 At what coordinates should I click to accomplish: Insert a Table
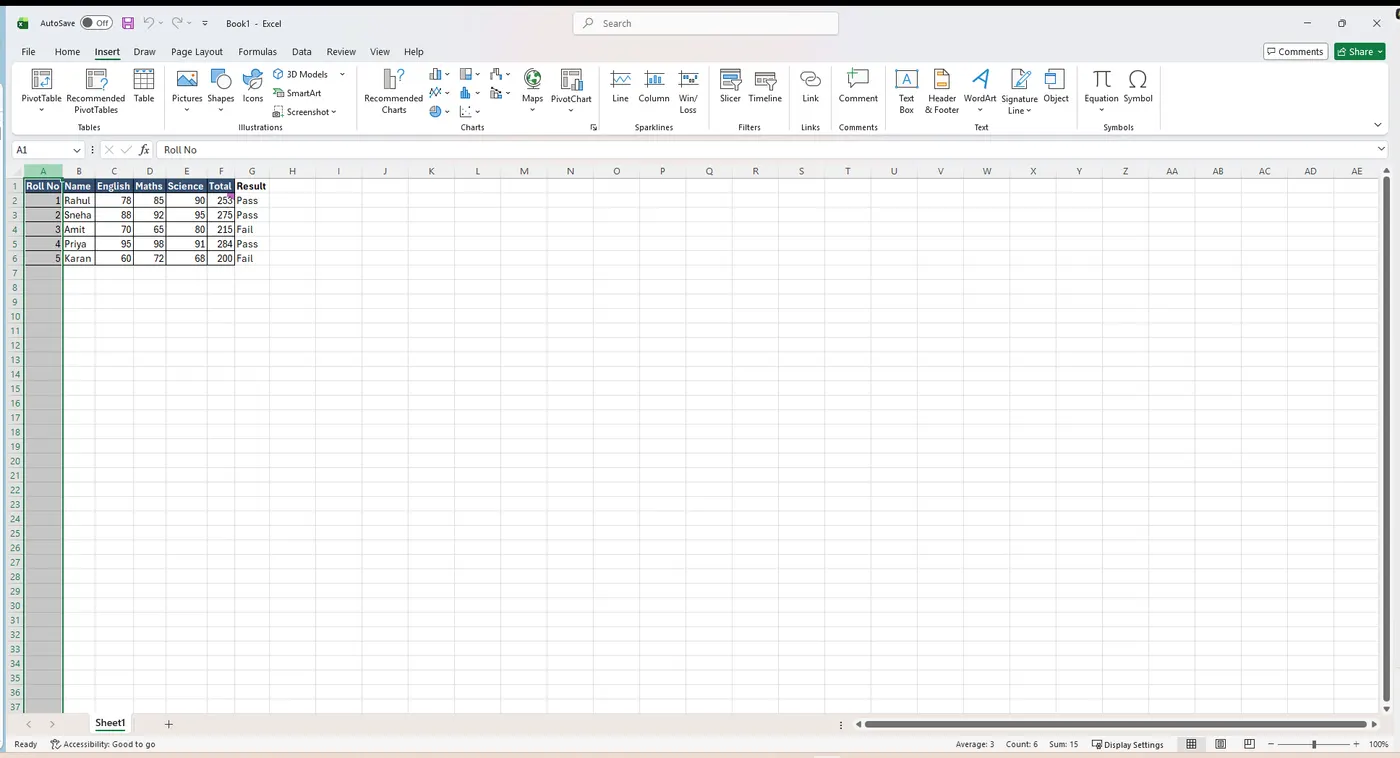(x=144, y=86)
